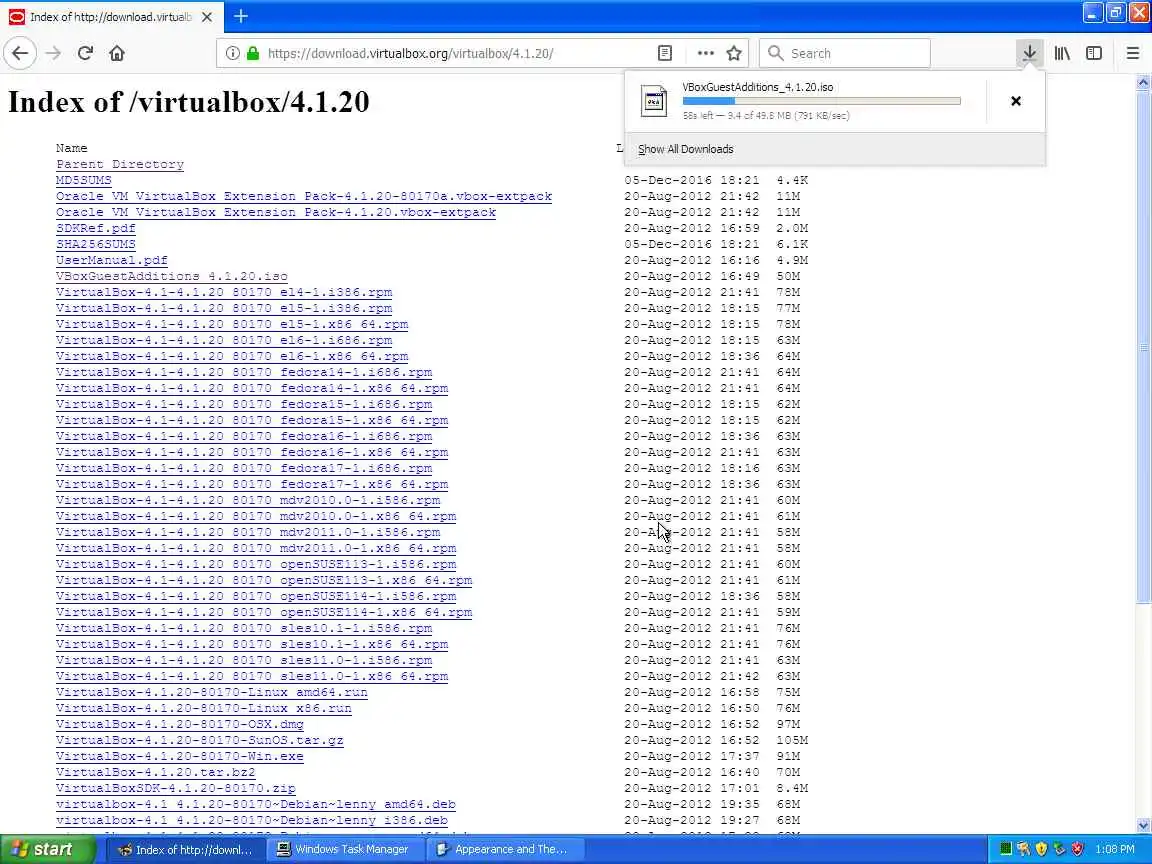
Task: Download VirtualBox SunOS.tar.gz archive
Action: [200, 741]
